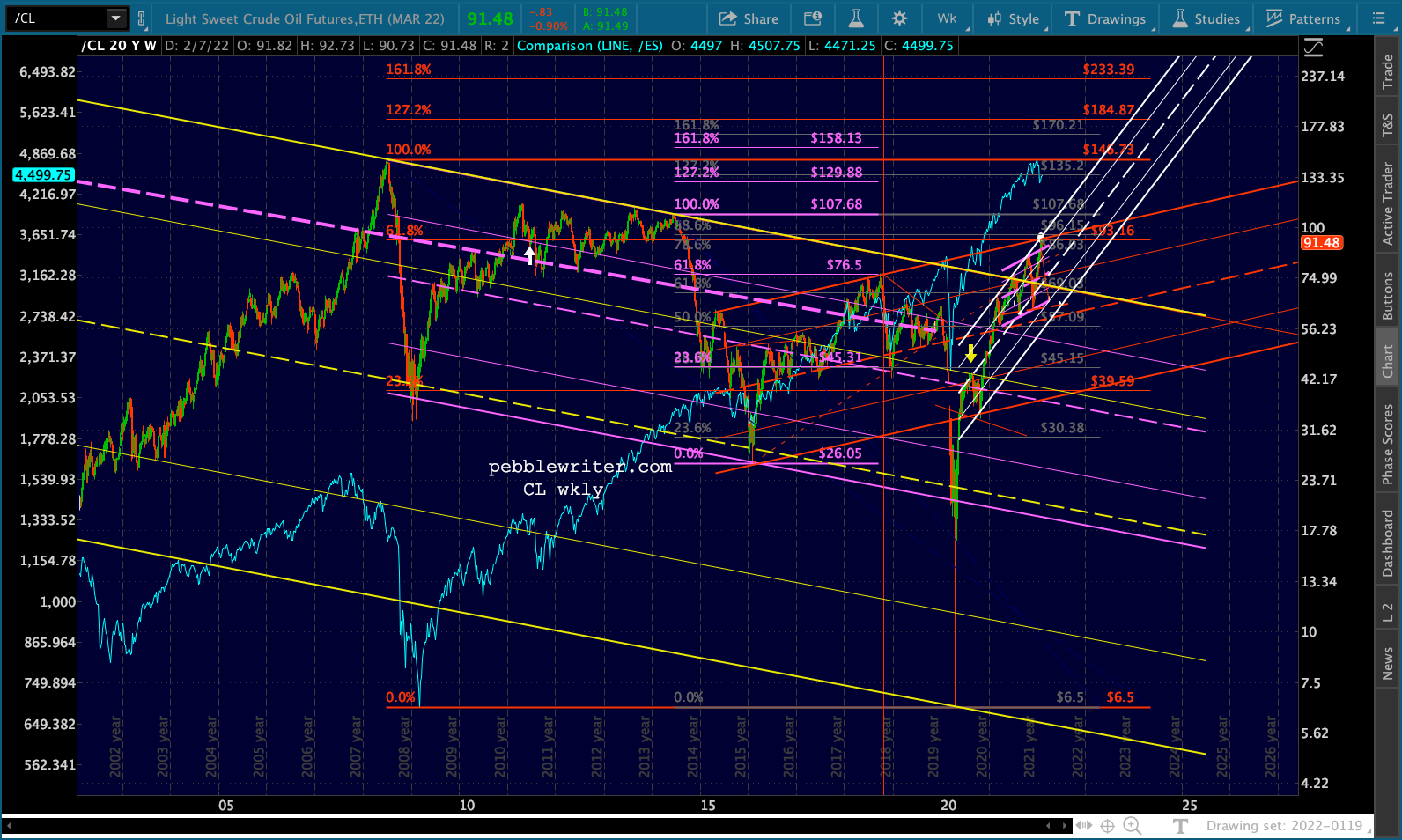Open the News side tab
1402x840 pixels.
tap(1387, 664)
